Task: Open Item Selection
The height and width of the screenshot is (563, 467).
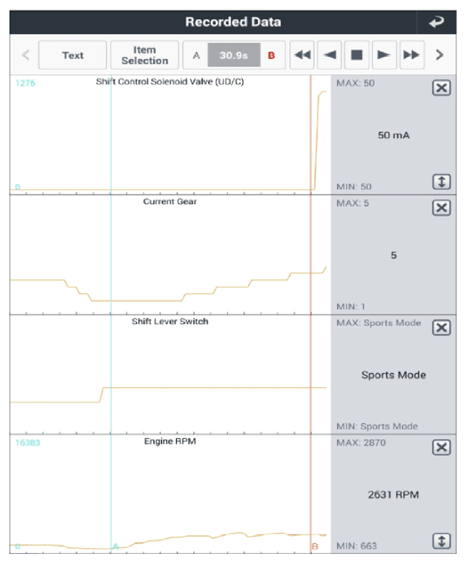Action: pyautogui.click(x=145, y=55)
